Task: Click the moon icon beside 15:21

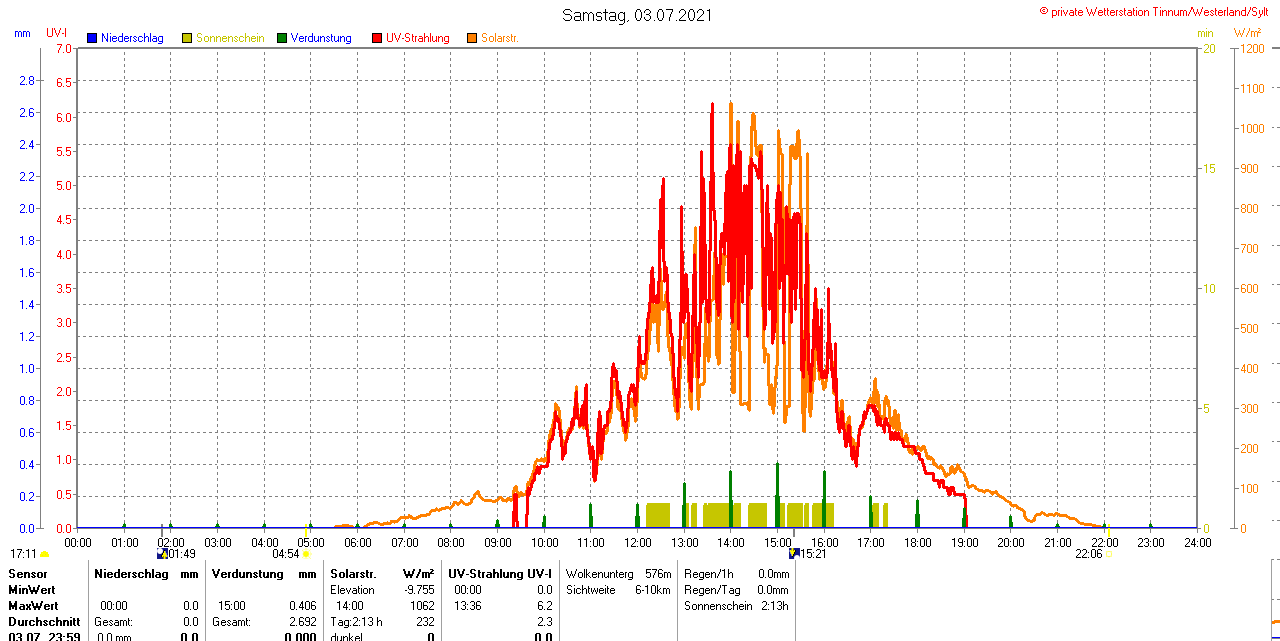Action: [x=794, y=553]
